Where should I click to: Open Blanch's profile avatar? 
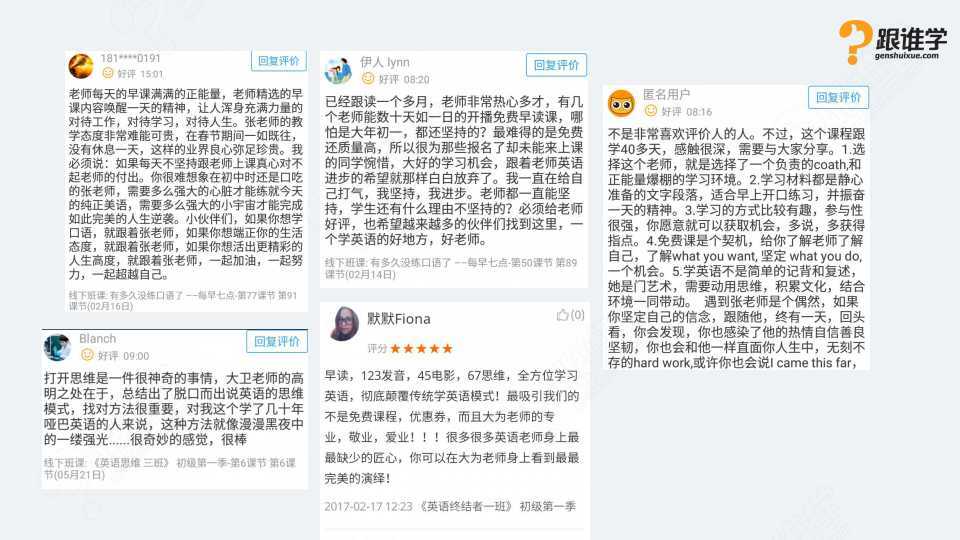(58, 348)
